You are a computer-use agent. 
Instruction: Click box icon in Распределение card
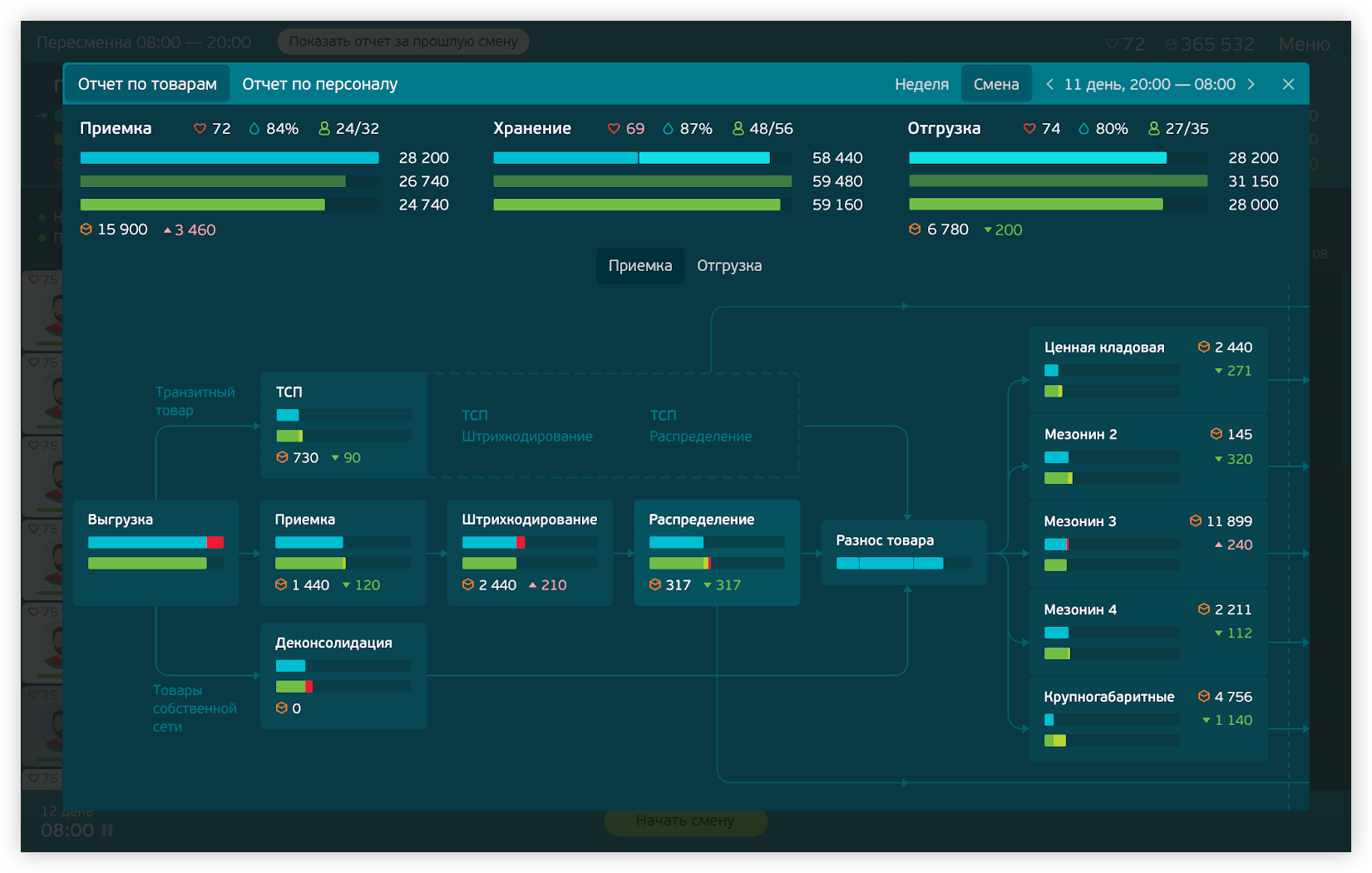pyautogui.click(x=655, y=584)
